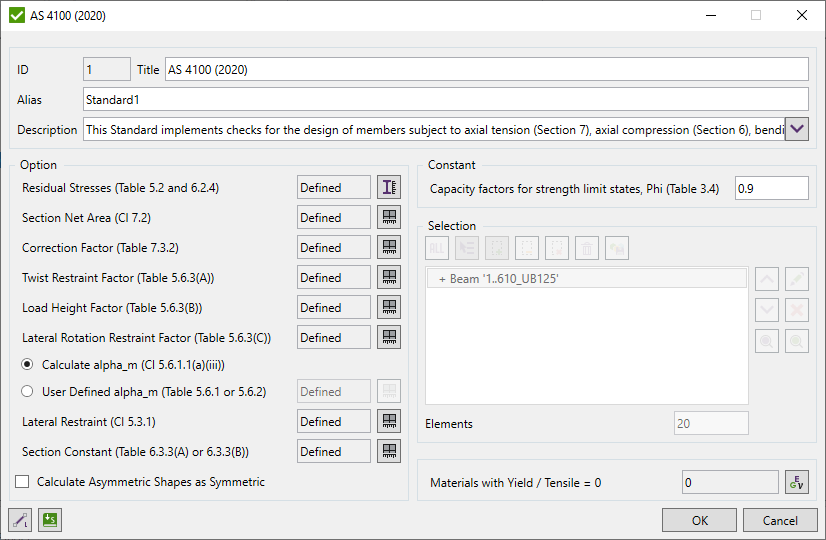Expand the Description text dropdown arrow
The image size is (826, 540).
click(x=797, y=129)
